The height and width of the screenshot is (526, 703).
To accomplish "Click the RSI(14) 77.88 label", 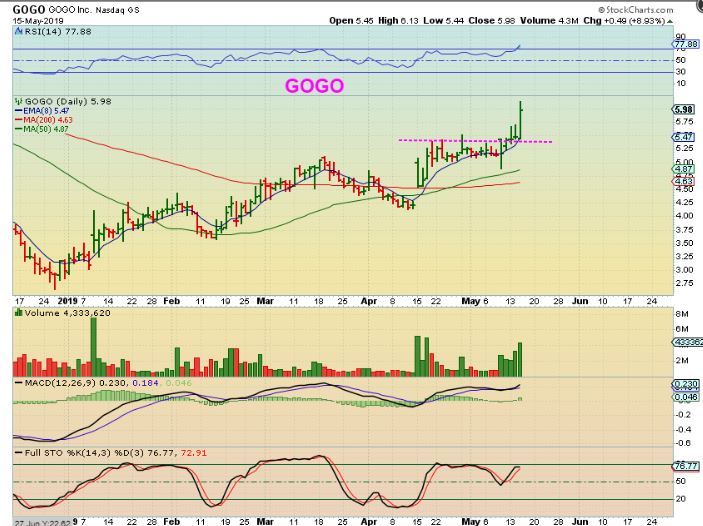I will pyautogui.click(x=58, y=31).
